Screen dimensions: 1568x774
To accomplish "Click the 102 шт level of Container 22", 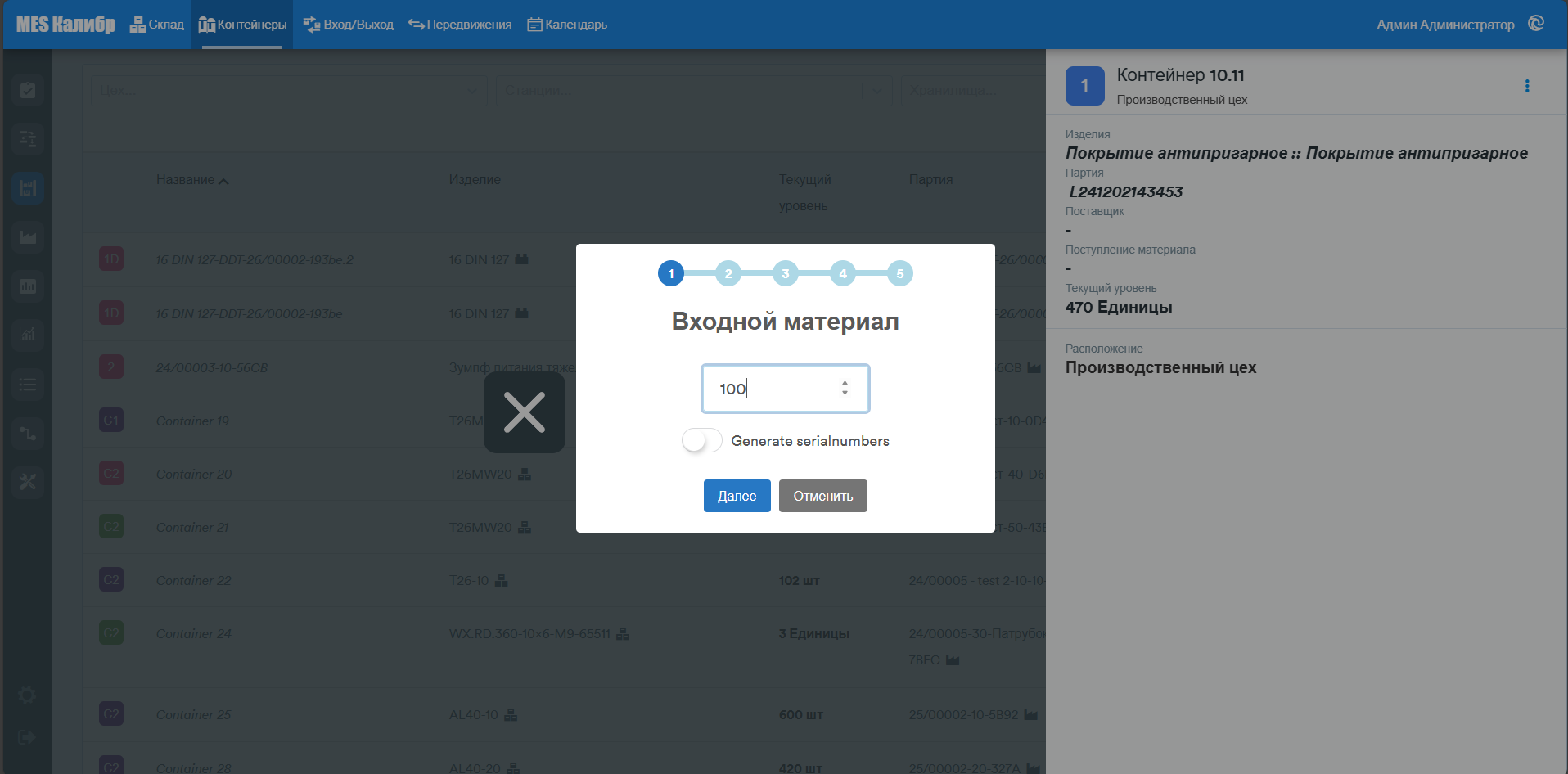I will [800, 580].
